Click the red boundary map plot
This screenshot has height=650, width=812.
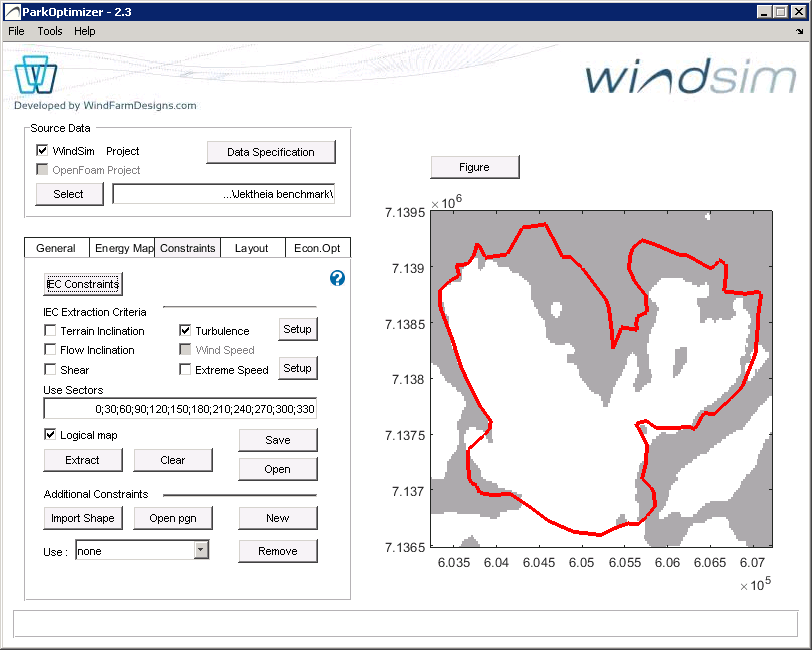[601, 379]
